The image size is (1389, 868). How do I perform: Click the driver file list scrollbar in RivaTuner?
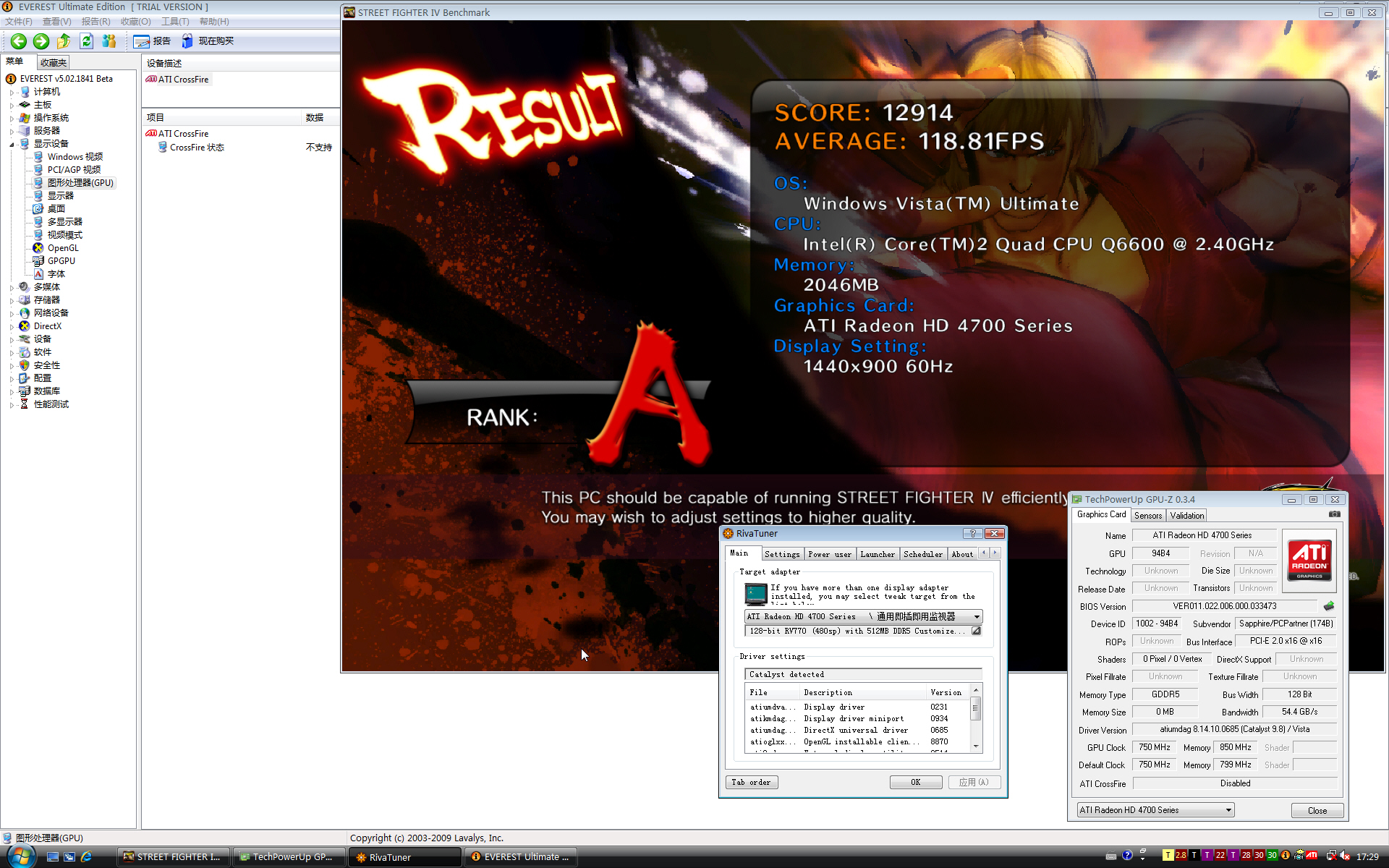click(x=976, y=718)
